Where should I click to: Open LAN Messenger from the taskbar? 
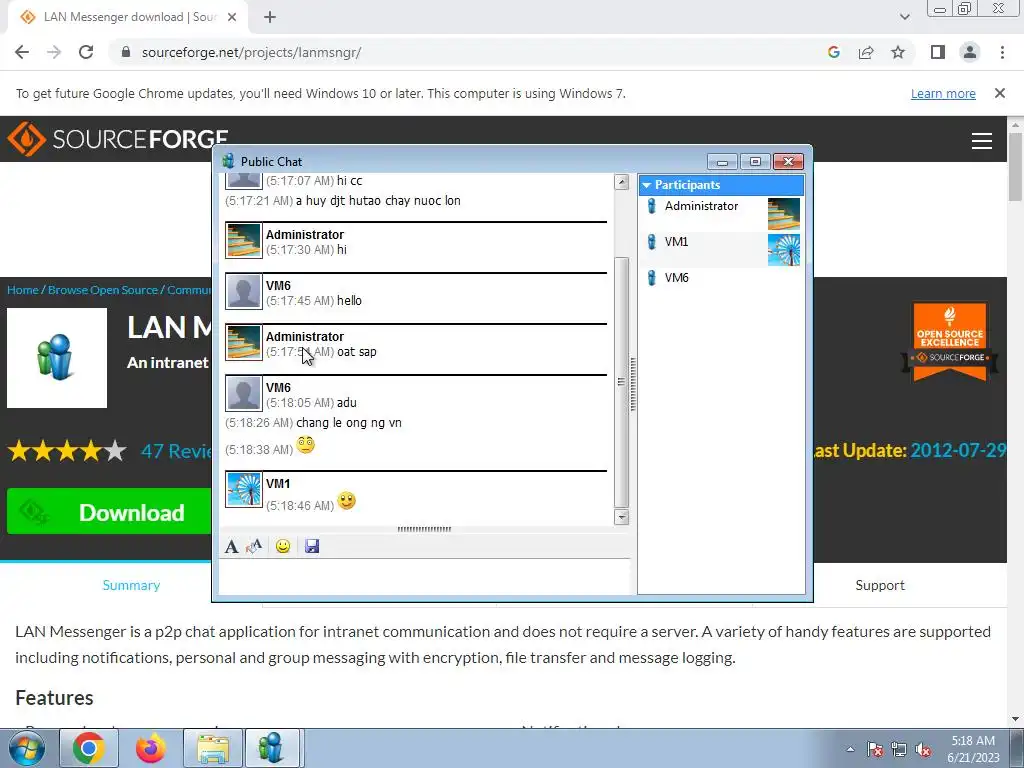[x=272, y=748]
